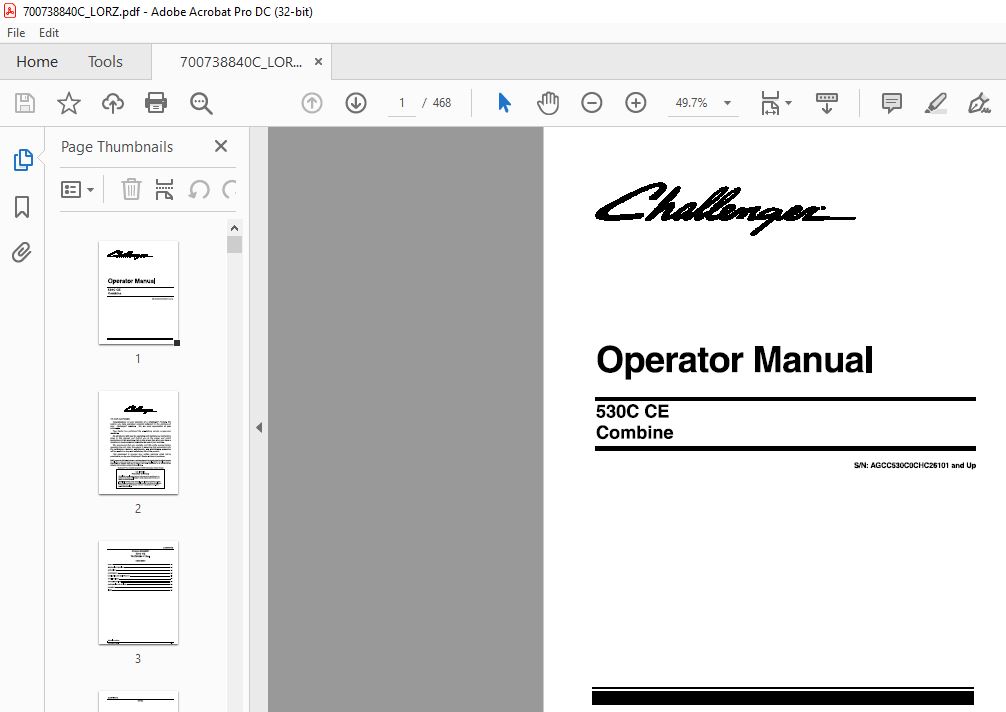Switch to Home tab

click(37, 62)
